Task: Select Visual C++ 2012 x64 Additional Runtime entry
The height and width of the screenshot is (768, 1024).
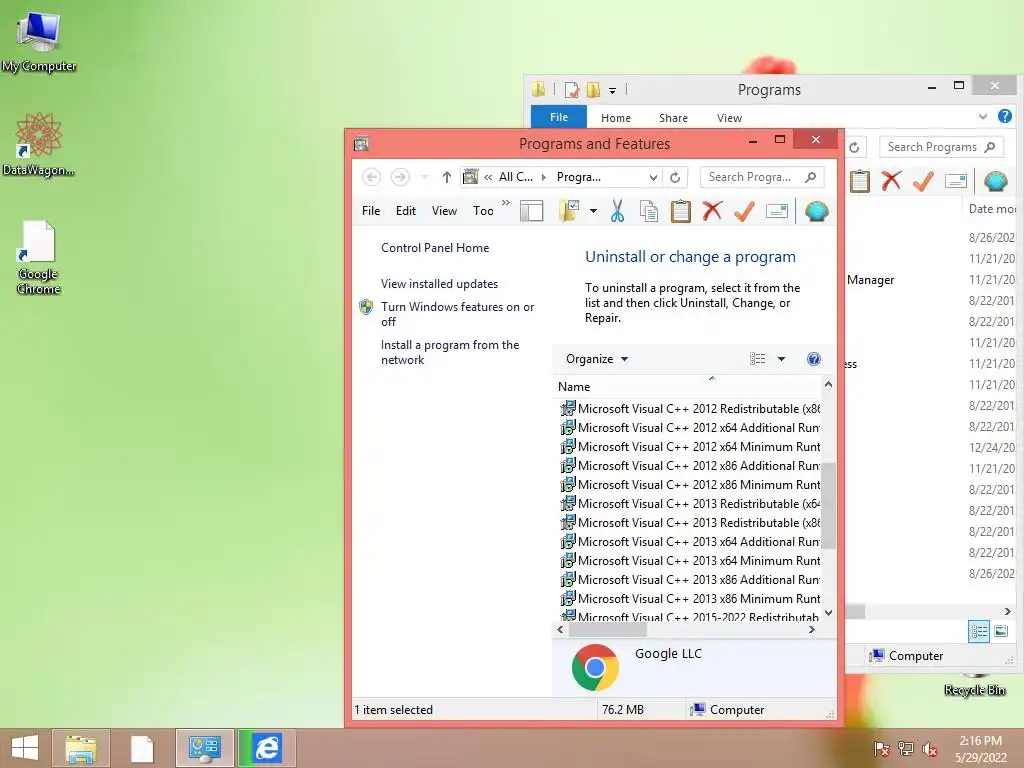Action: click(x=690, y=428)
